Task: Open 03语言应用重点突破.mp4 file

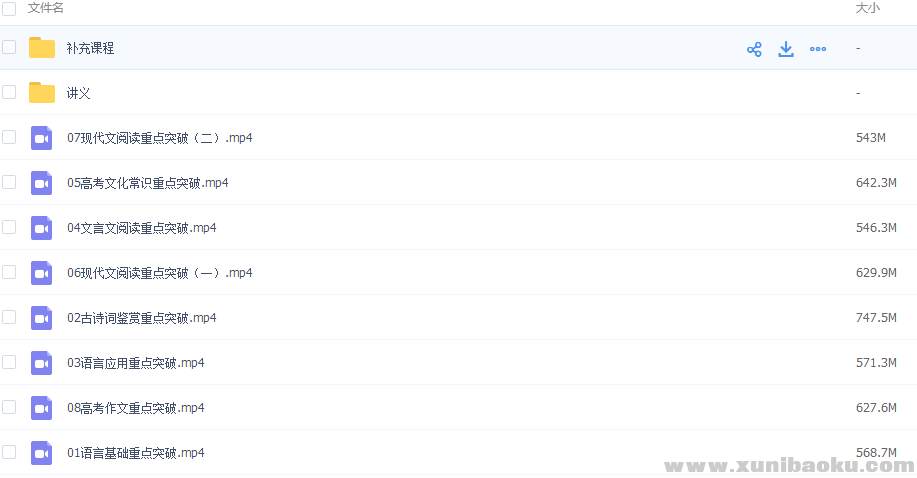Action: pos(136,363)
